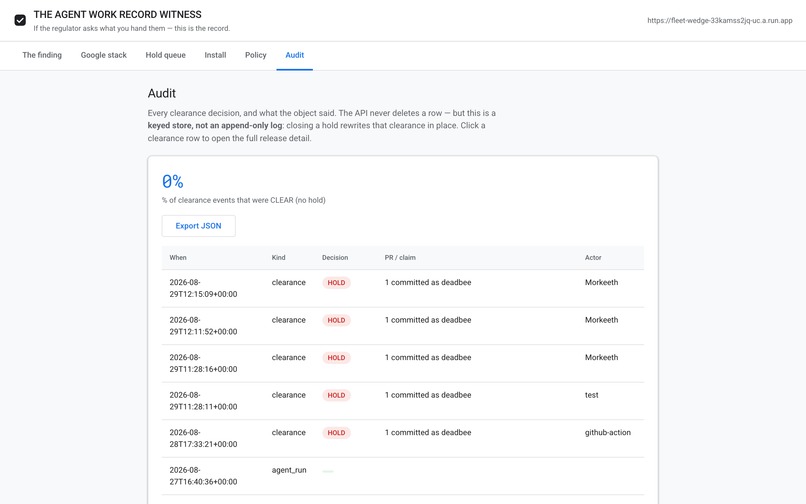Image resolution: width=806 pixels, height=504 pixels.
Task: Click the Audit page heading
Action: coord(162,93)
